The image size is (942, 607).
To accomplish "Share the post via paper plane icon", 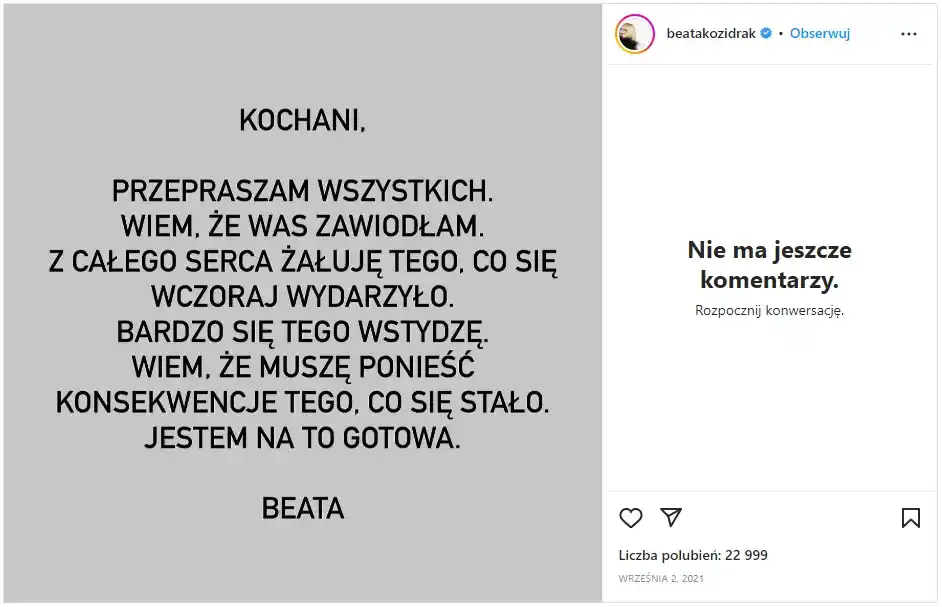I will tap(671, 517).
